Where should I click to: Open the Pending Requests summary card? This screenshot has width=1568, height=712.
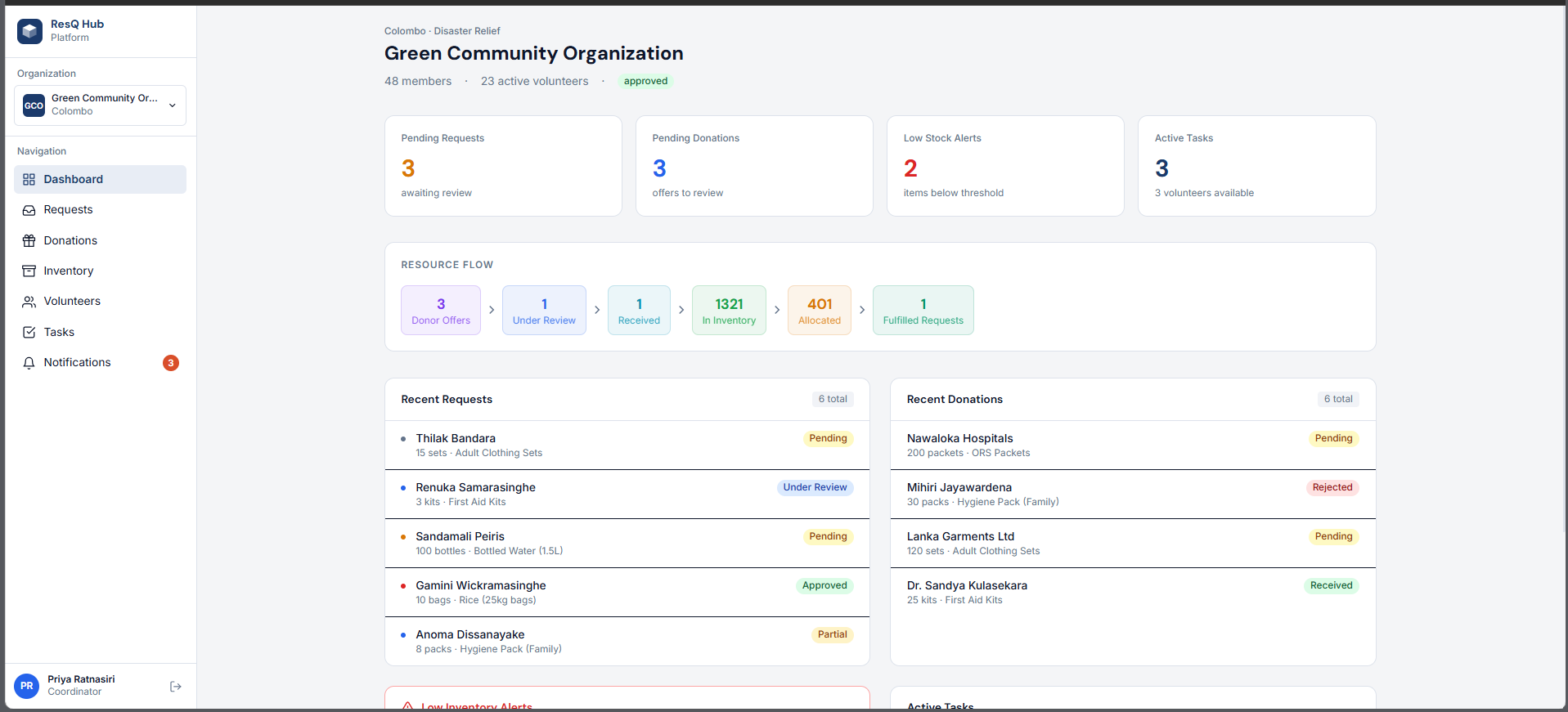[x=503, y=166]
